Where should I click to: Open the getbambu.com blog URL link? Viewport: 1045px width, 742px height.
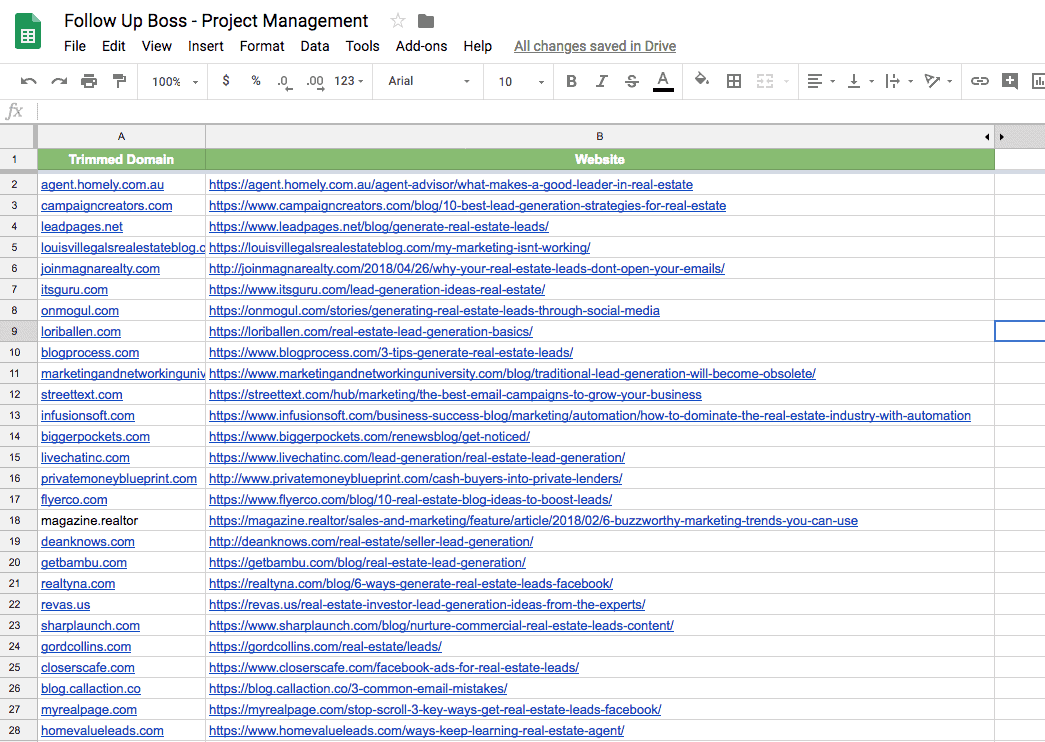click(367, 563)
